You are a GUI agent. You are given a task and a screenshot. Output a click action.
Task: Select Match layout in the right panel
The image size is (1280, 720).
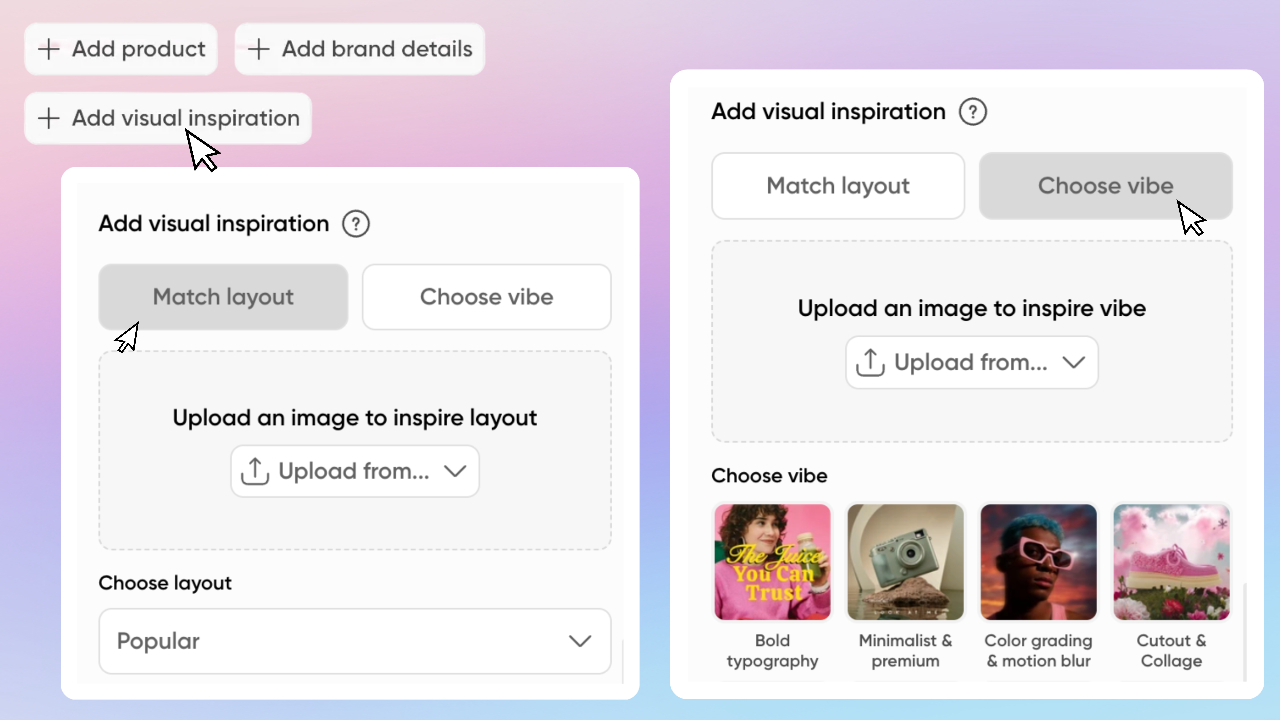point(838,186)
